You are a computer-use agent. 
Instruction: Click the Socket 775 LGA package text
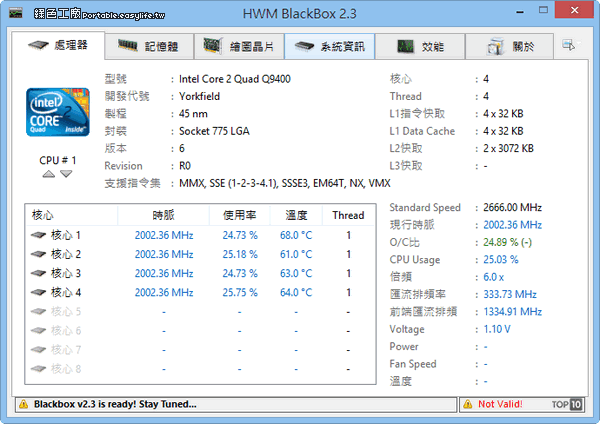[x=214, y=131]
